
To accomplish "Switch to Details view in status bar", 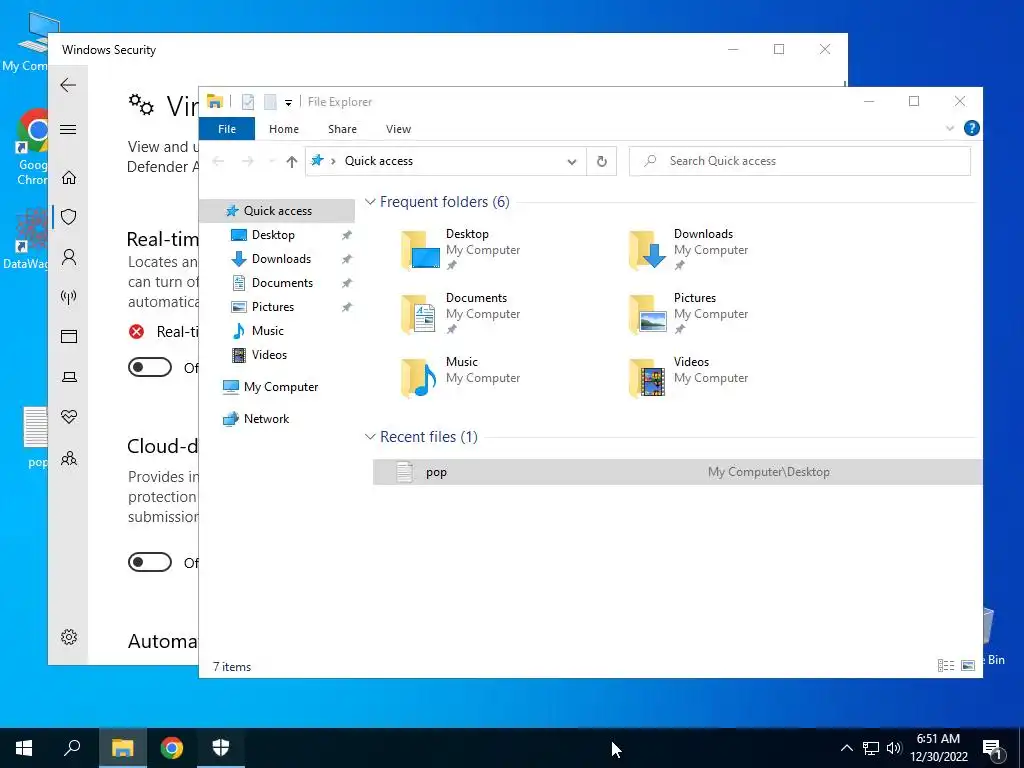I will (946, 665).
